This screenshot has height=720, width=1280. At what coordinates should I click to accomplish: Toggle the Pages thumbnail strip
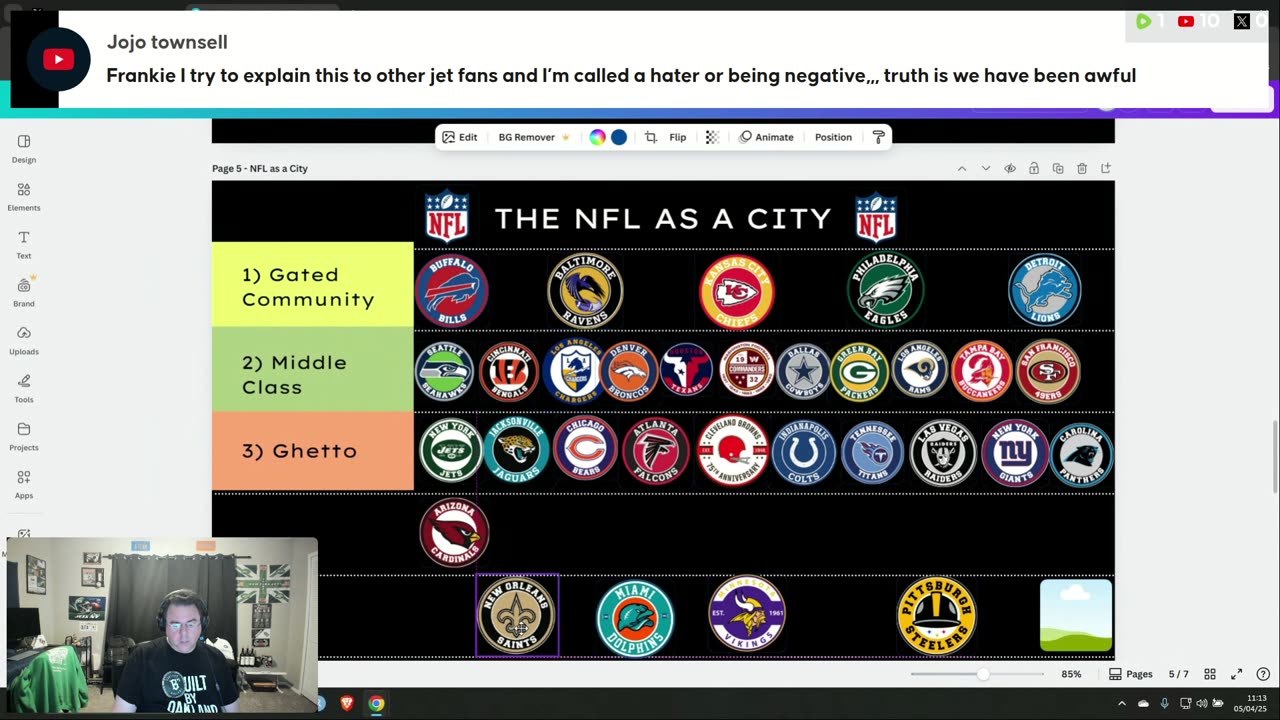(x=1130, y=674)
